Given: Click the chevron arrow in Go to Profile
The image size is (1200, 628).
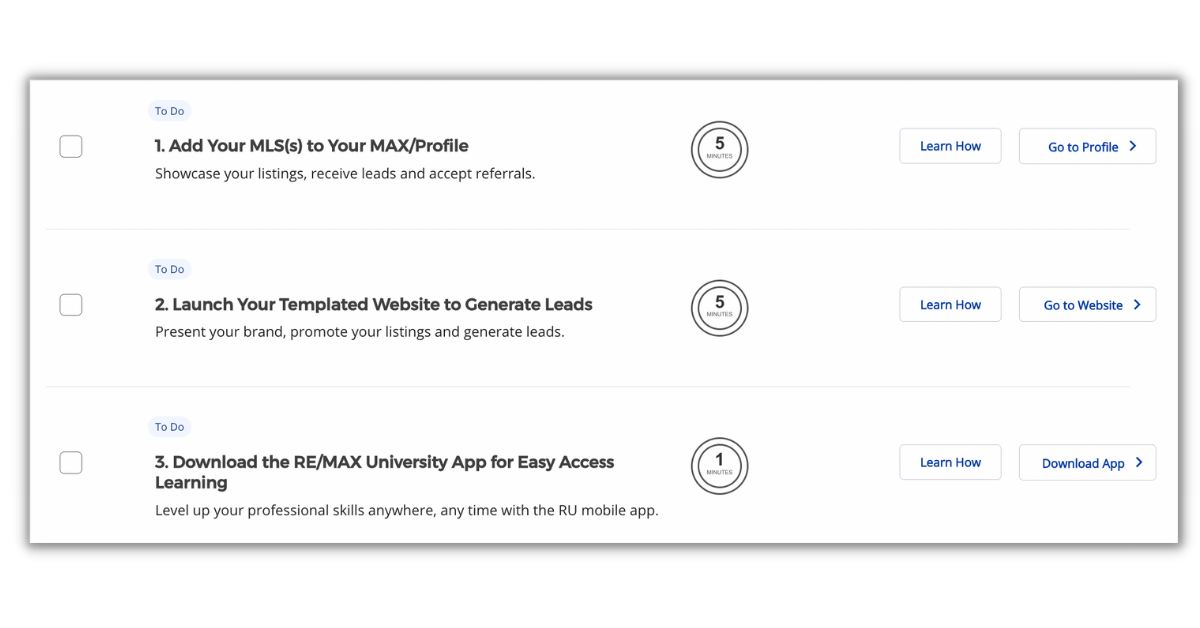Looking at the screenshot, I should pyautogui.click(x=1133, y=146).
